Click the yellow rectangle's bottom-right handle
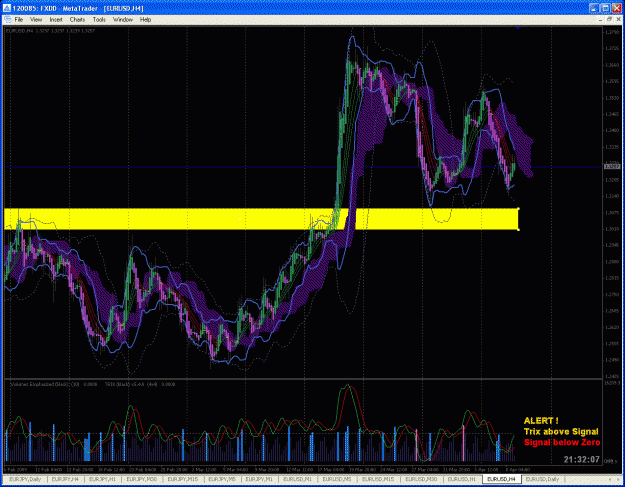The image size is (625, 487). 518,230
